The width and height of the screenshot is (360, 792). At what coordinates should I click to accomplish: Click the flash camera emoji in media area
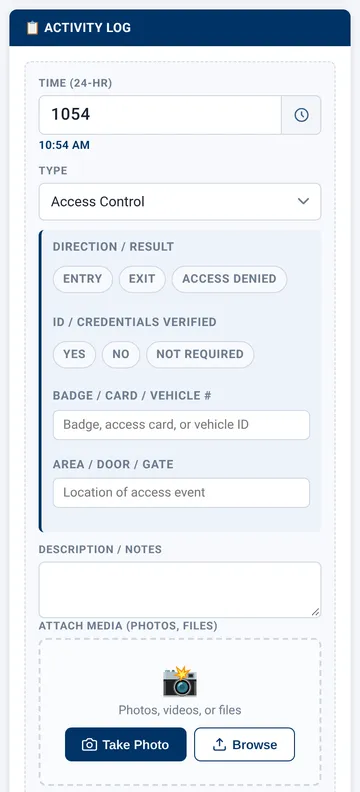(180, 681)
